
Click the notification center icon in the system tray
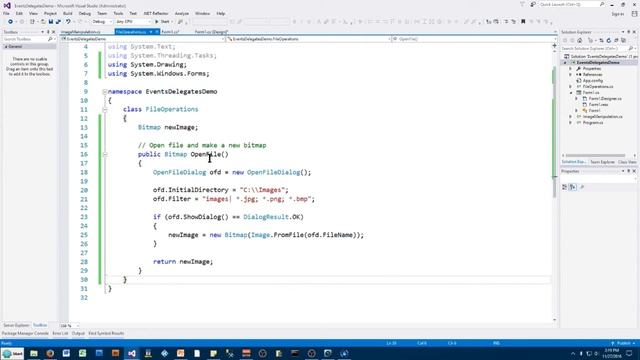click(x=629, y=353)
